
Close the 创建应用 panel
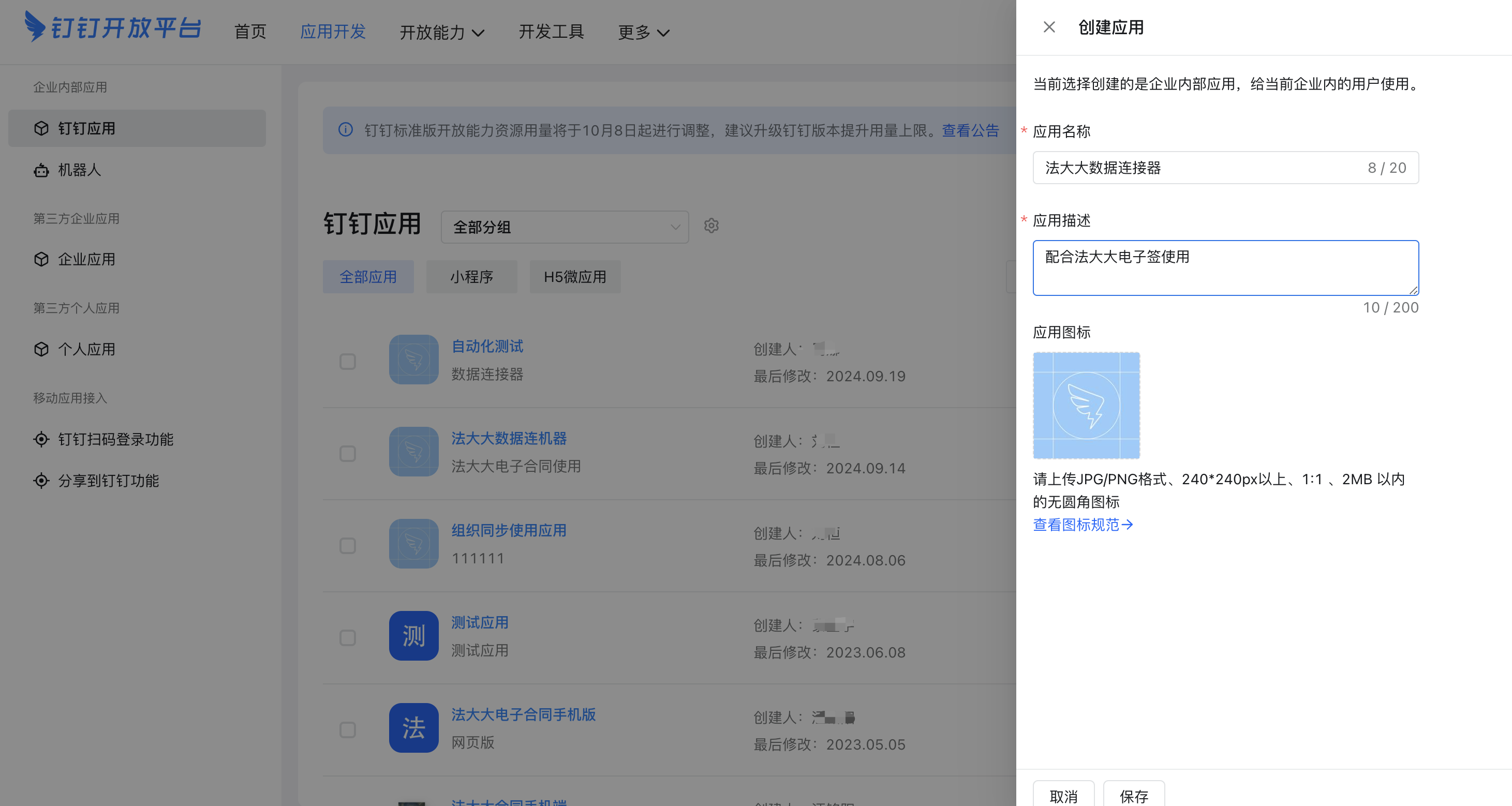coord(1049,27)
